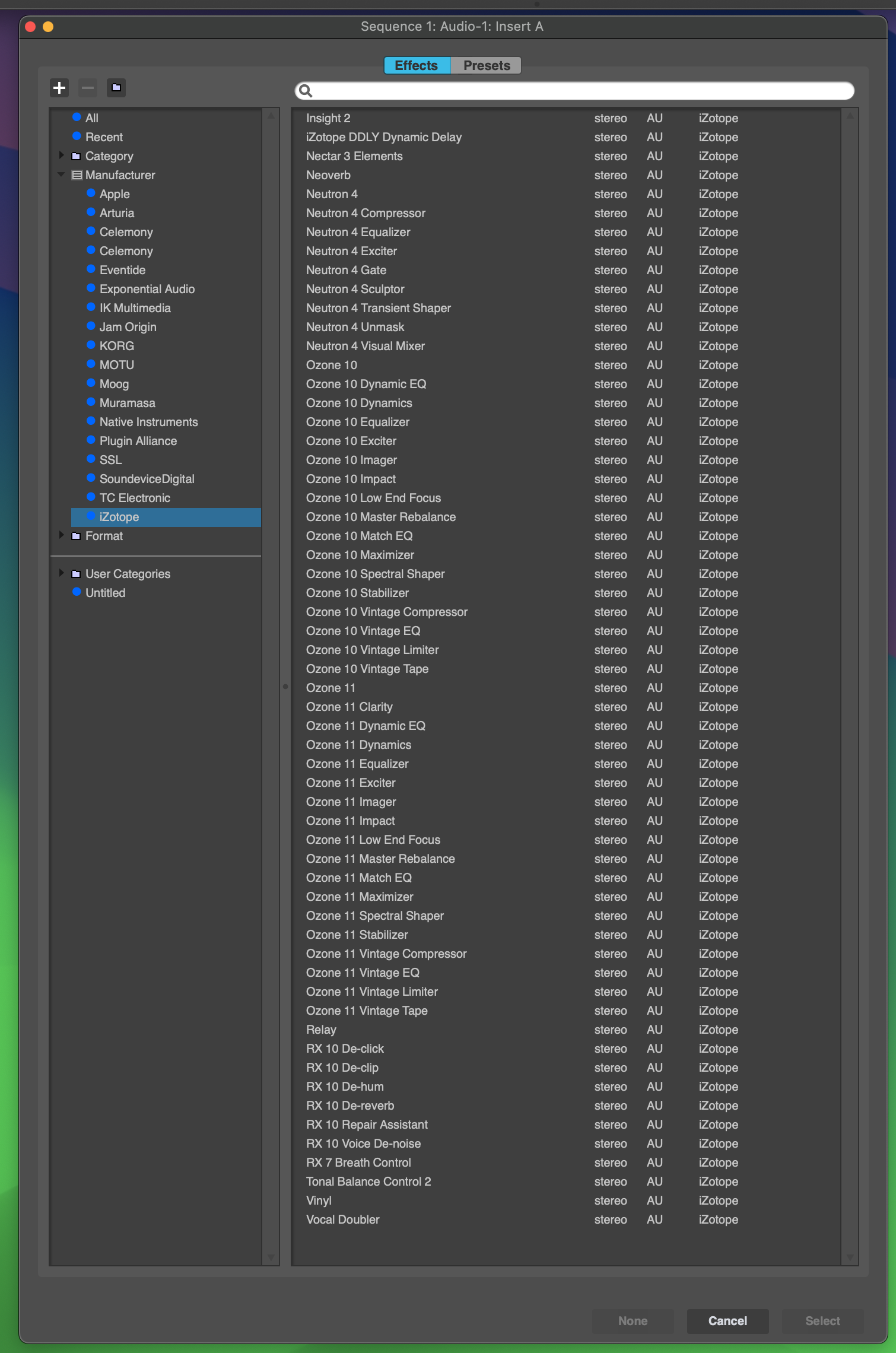Select the Eventide manufacturer
This screenshot has width=896, height=1353.
coord(122,270)
